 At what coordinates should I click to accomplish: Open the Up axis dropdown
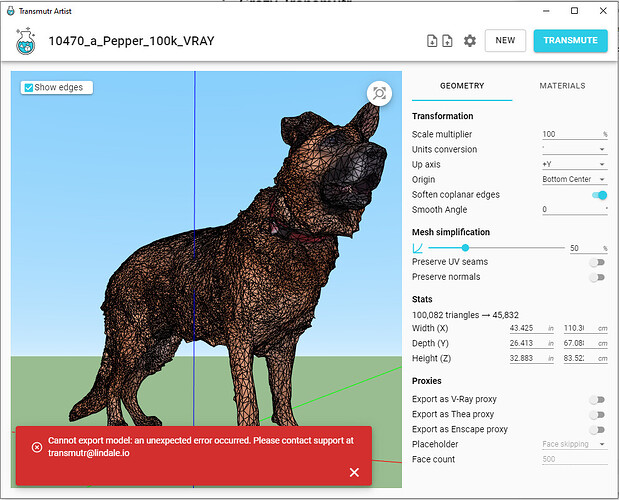coord(574,164)
